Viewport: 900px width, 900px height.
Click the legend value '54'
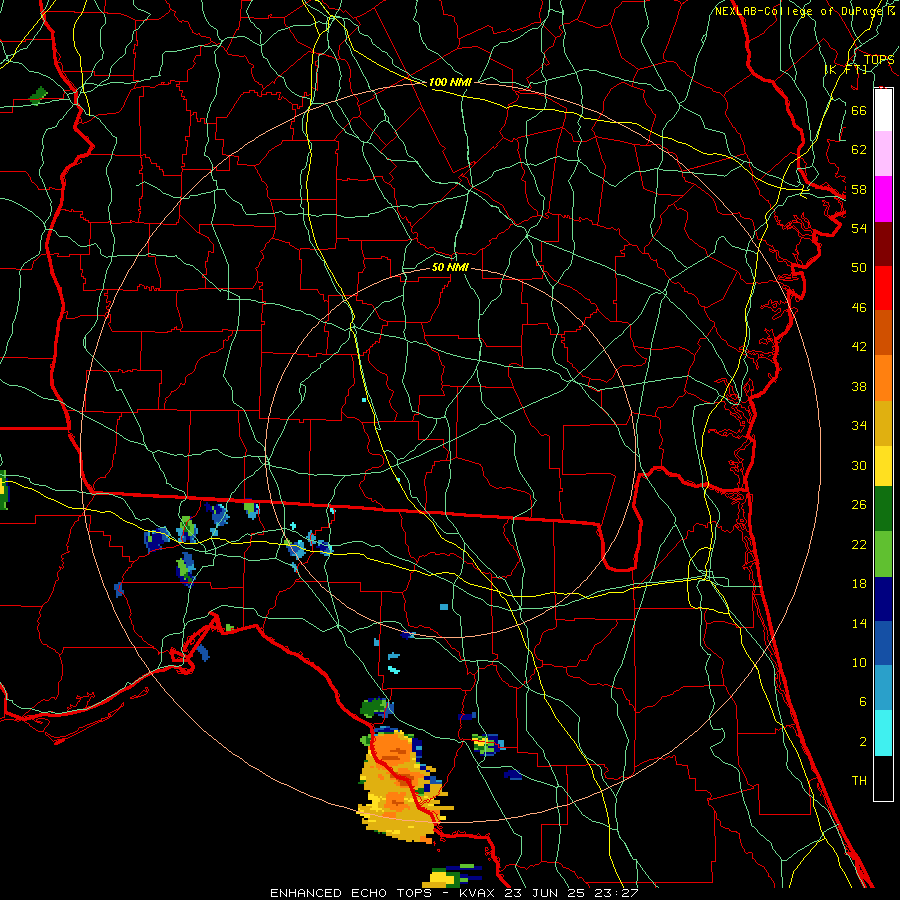(859, 228)
